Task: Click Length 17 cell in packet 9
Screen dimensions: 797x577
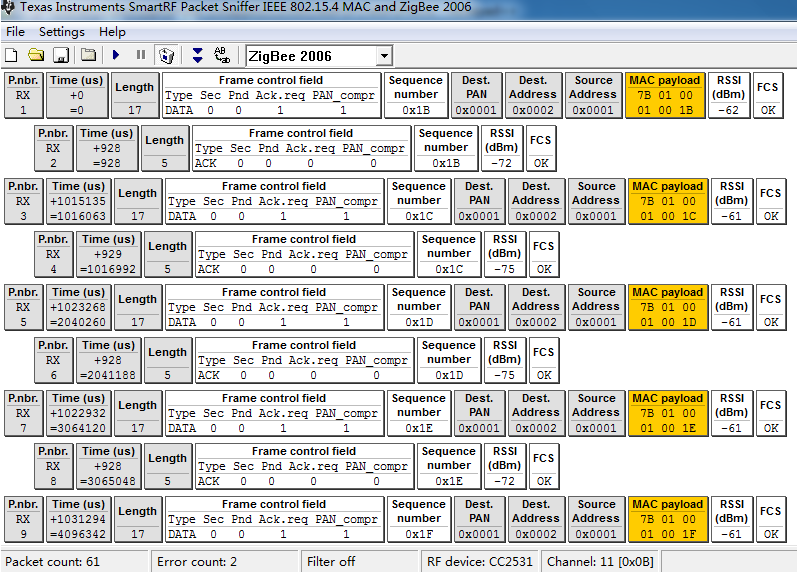Action: point(138,519)
